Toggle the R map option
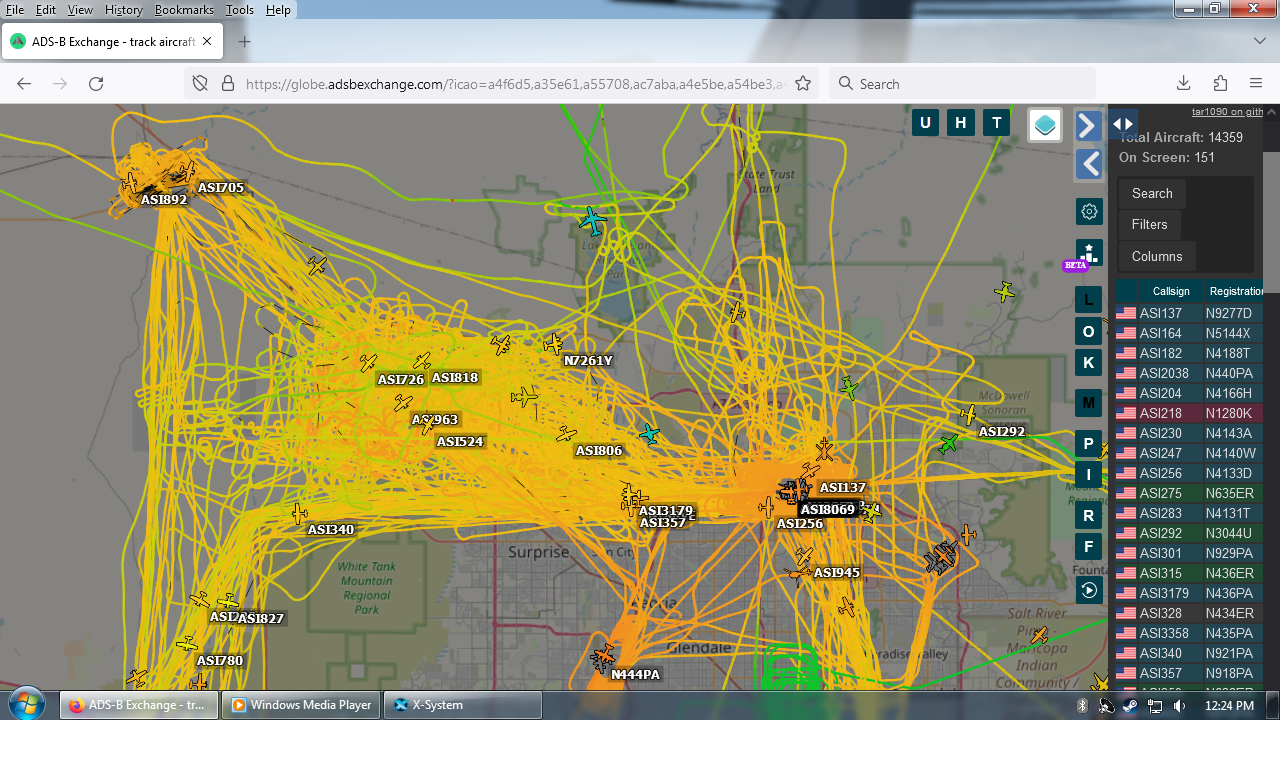1280x758 pixels. pyautogui.click(x=1088, y=516)
